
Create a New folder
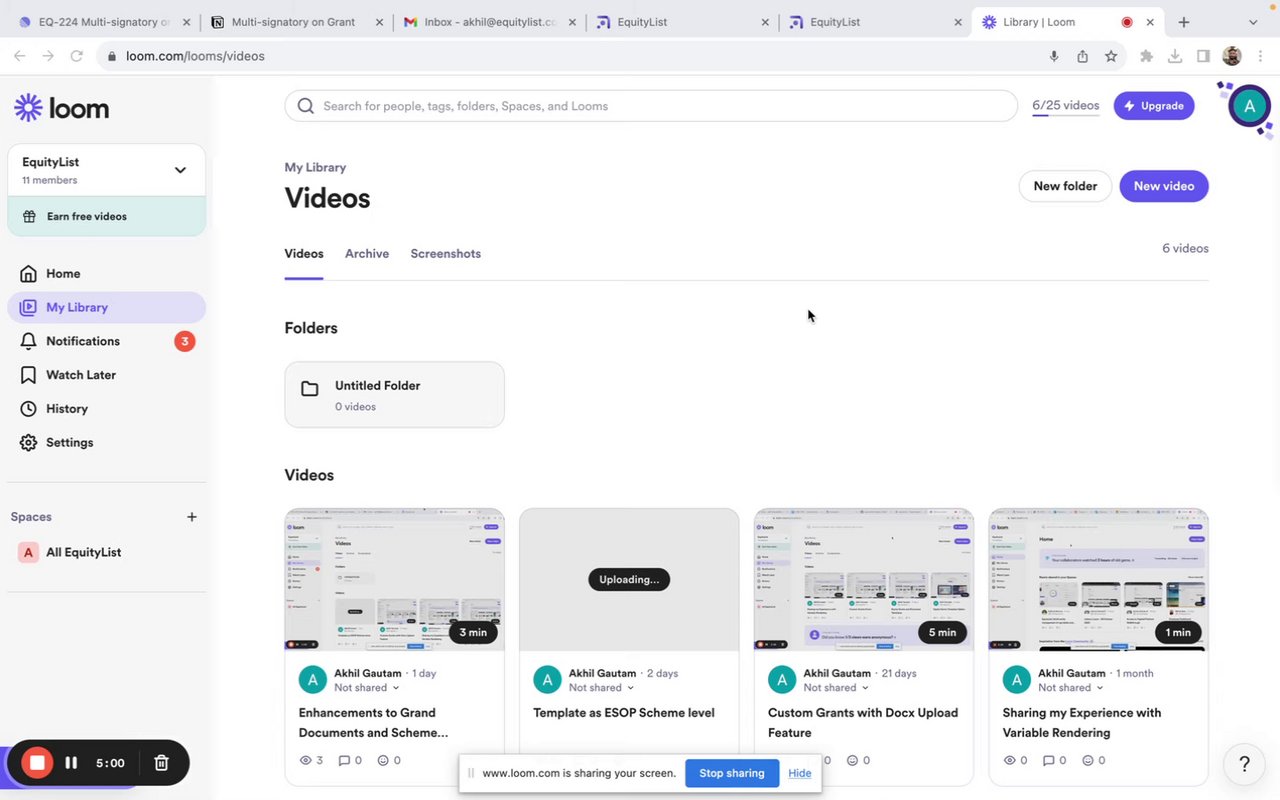pyautogui.click(x=1065, y=186)
